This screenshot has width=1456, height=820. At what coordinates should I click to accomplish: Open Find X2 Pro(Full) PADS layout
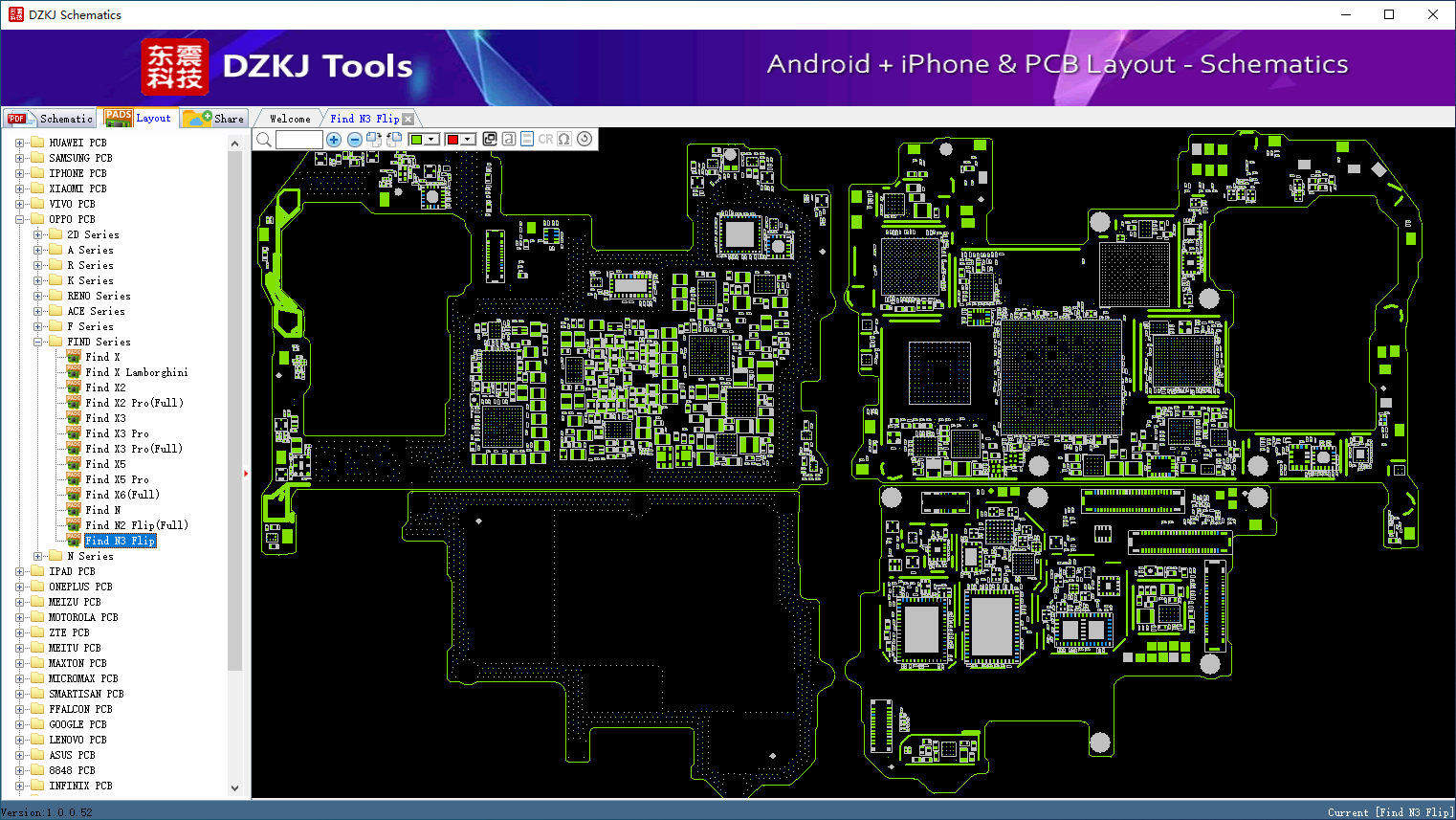tap(134, 403)
